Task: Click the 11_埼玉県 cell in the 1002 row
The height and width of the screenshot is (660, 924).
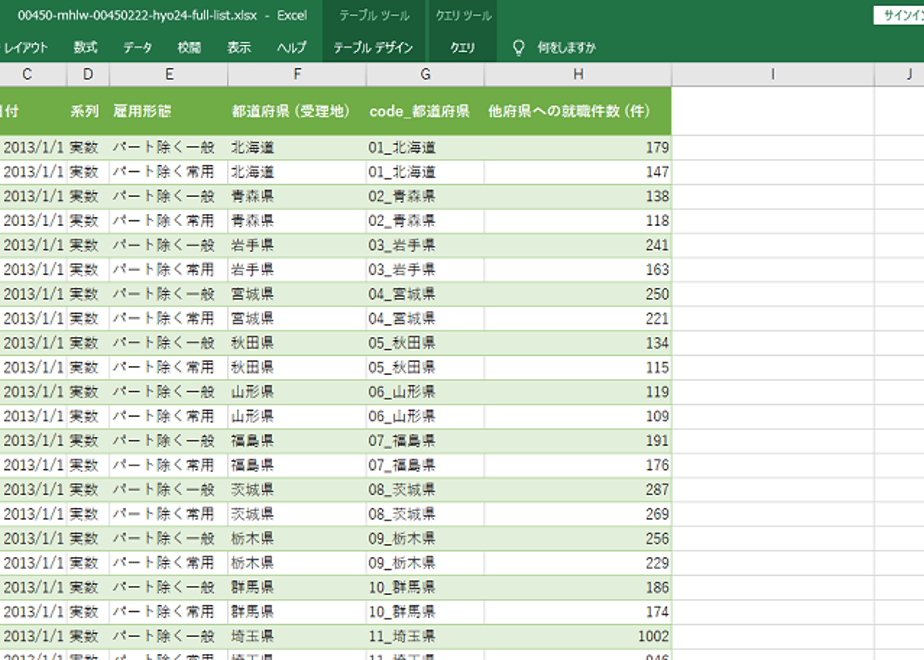Action: (425, 636)
